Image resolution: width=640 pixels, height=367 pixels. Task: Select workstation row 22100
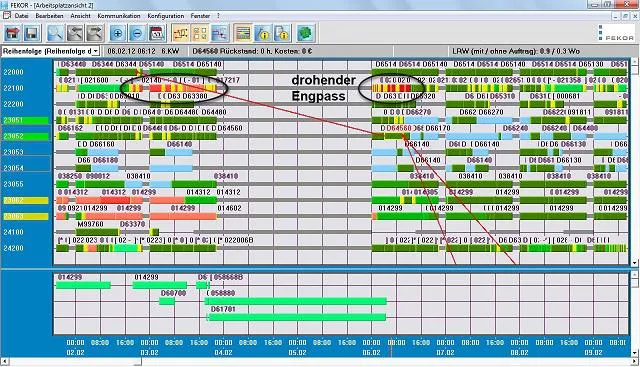click(13, 88)
